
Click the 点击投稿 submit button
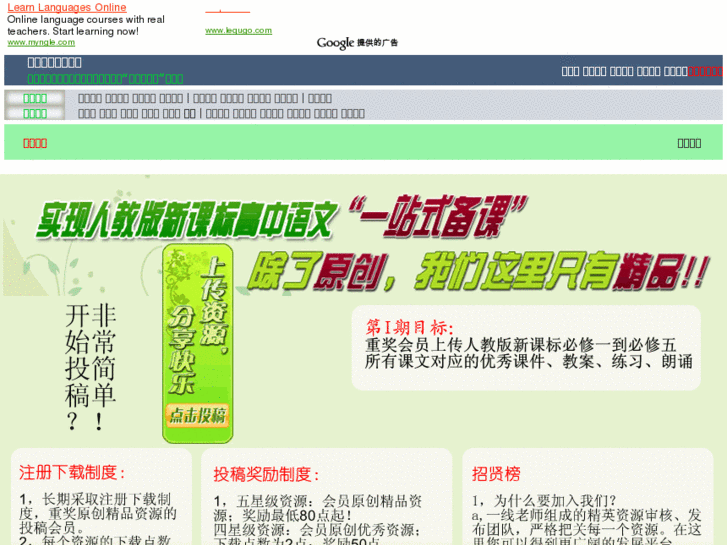[197, 415]
